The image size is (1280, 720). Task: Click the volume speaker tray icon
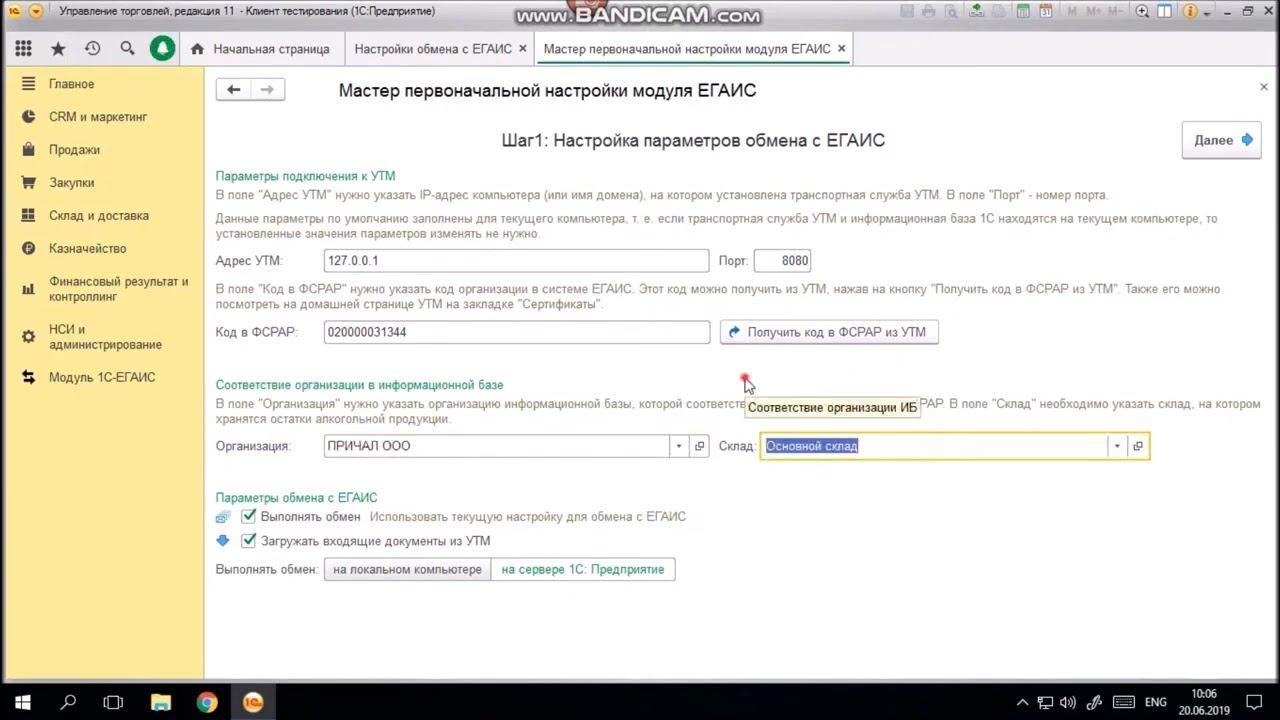click(1068, 702)
